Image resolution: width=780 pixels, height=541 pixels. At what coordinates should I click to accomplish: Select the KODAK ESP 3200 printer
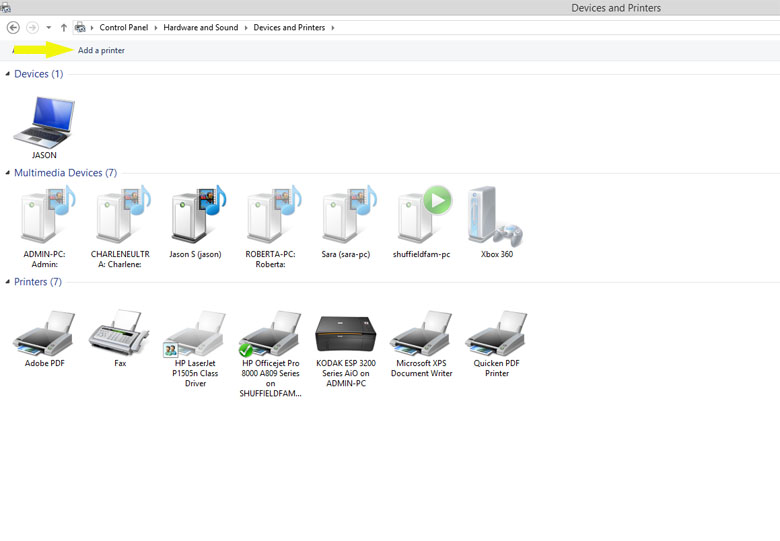coord(345,337)
